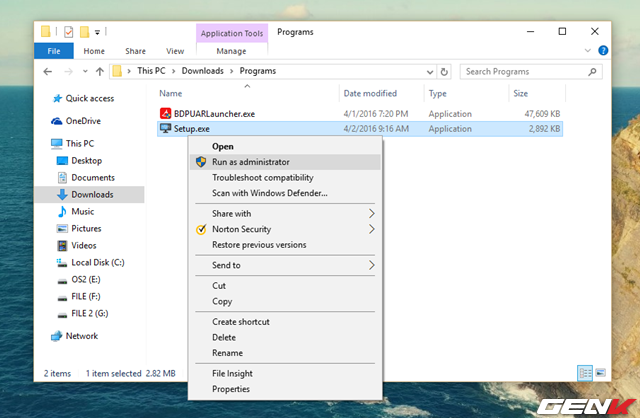Choose Run as administrator

[285, 162]
